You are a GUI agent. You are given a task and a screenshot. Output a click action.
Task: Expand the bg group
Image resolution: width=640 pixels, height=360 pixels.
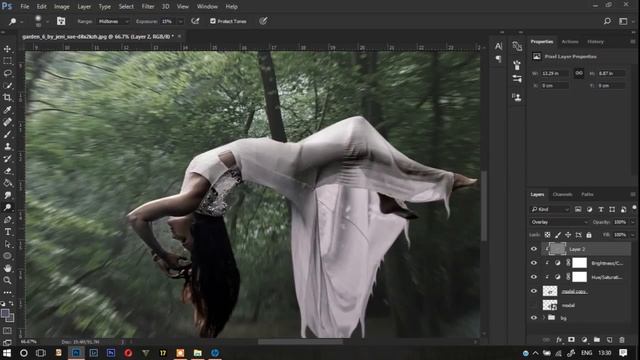tap(543, 318)
